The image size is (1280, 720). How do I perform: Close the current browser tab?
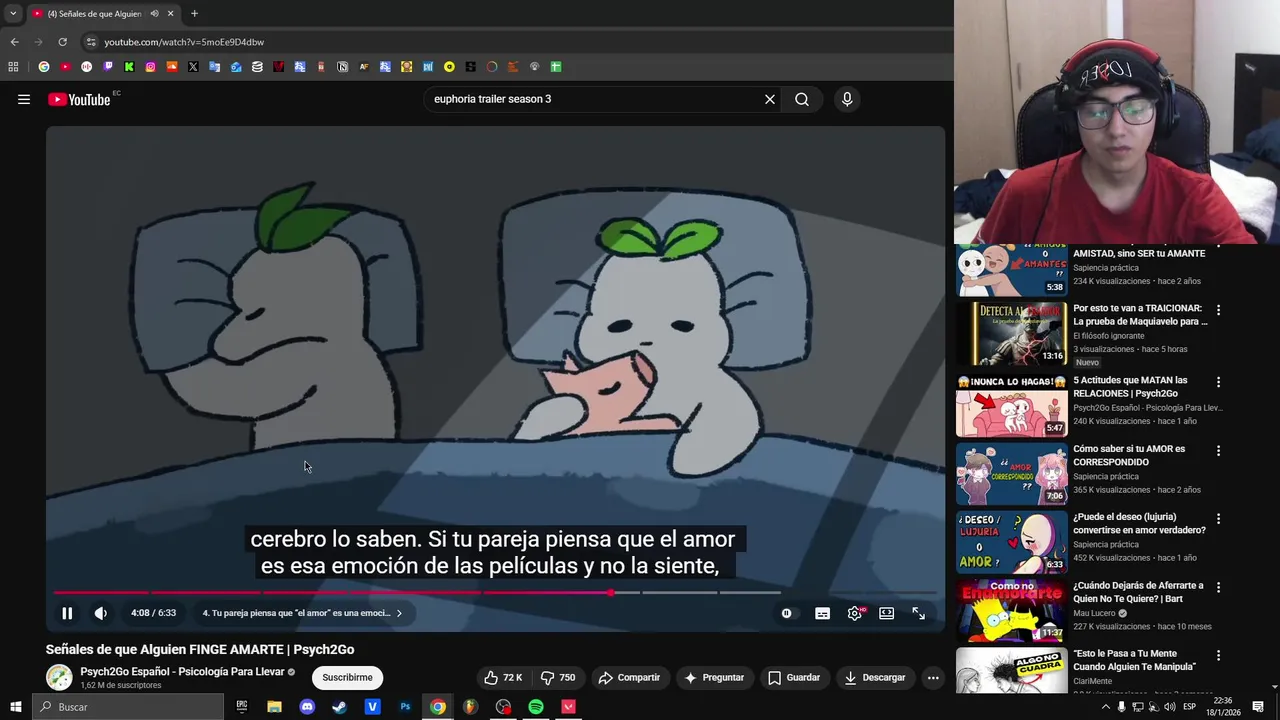(170, 14)
